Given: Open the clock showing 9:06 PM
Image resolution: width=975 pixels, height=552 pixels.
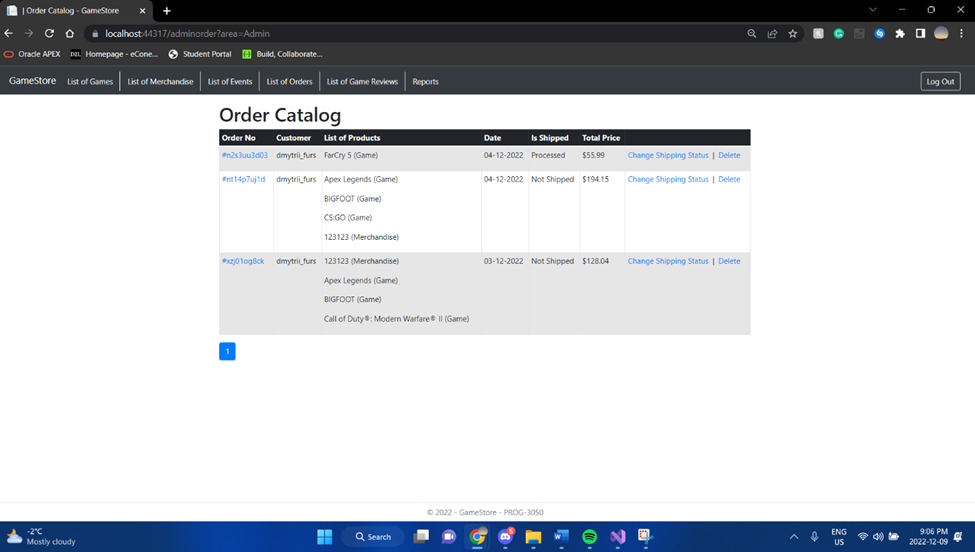Looking at the screenshot, I should point(928,536).
